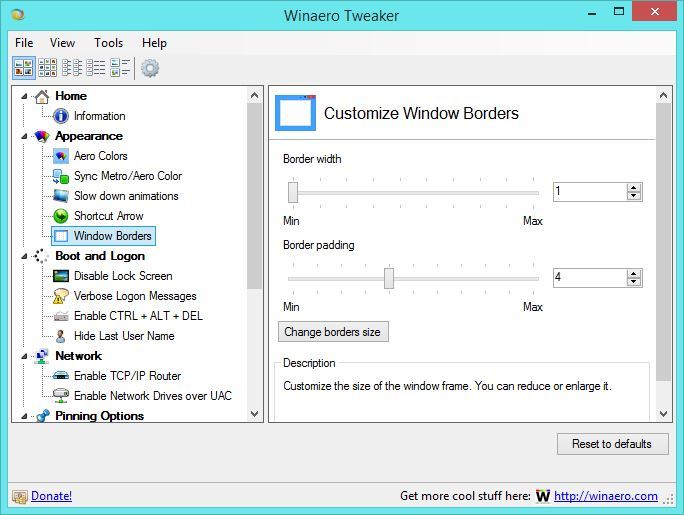Click the Boot and Logon spinner icon

[41, 256]
